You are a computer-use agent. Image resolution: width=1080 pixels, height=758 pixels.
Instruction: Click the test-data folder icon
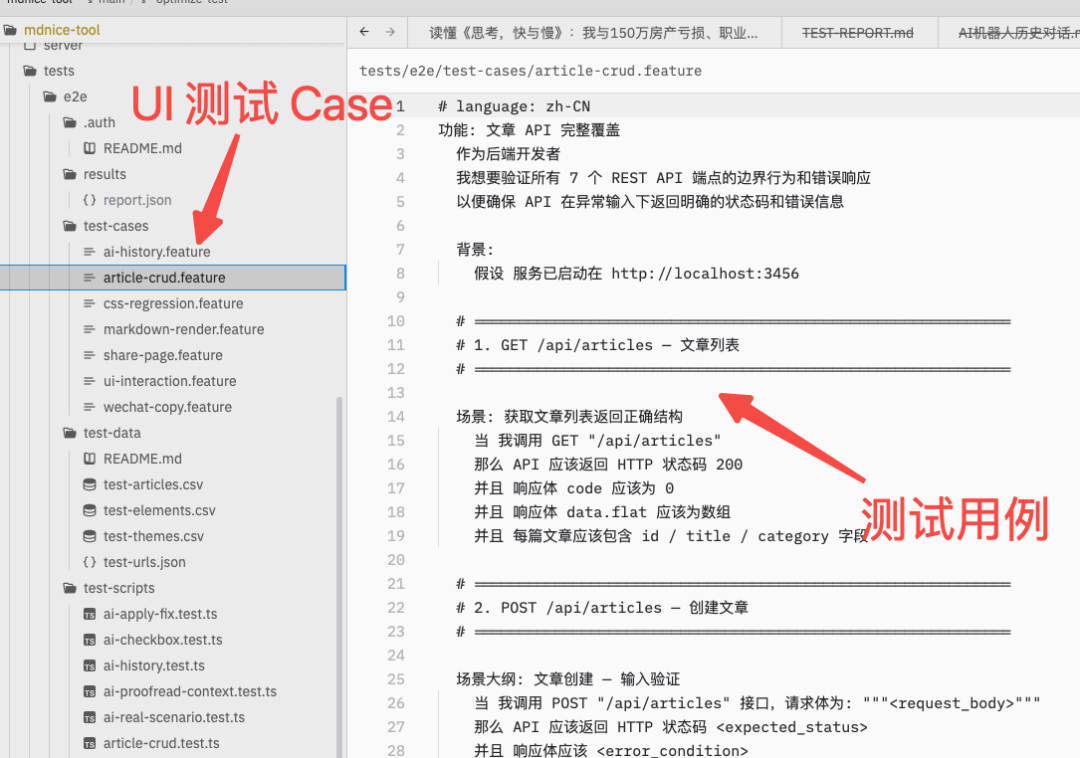pyautogui.click(x=70, y=433)
